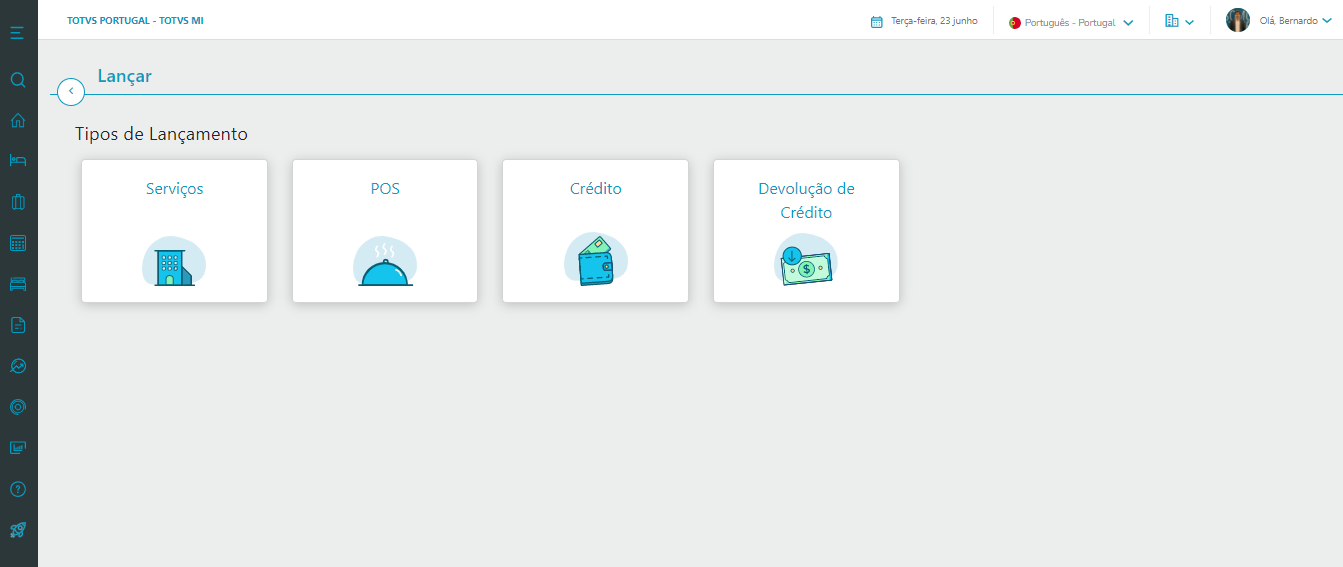Open the Português - Portugal language dropdown
This screenshot has width=1343, height=567.
click(1071, 22)
